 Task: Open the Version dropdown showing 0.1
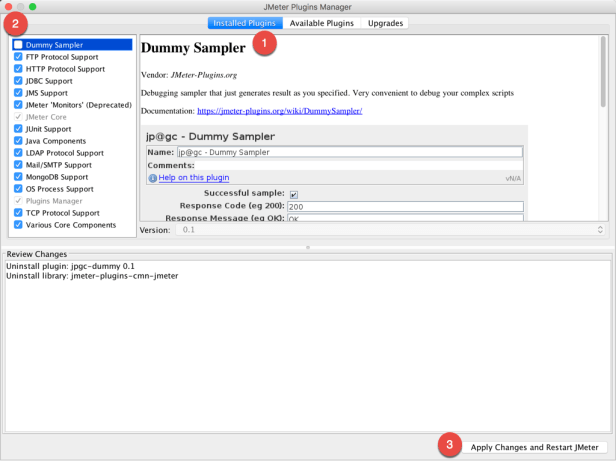(390, 230)
